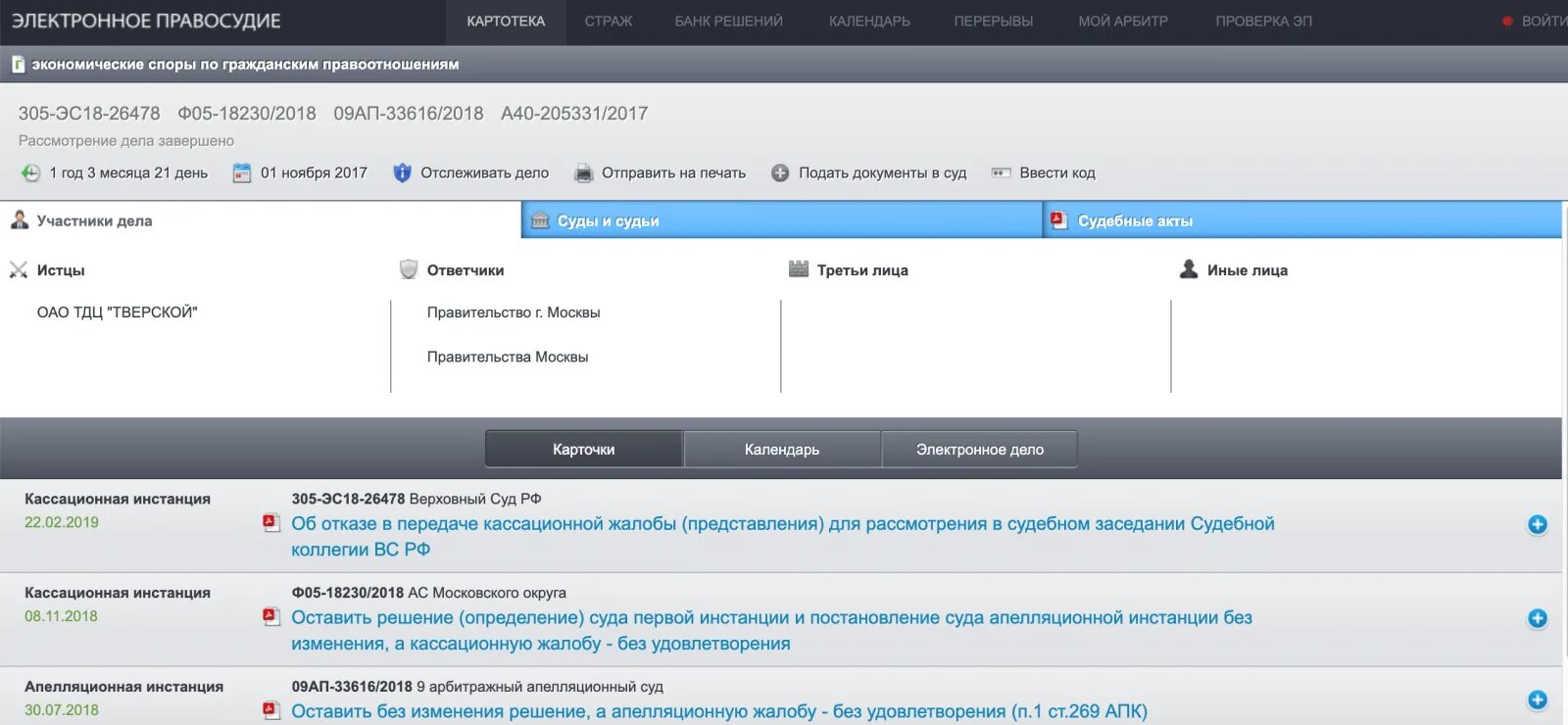Viewport: 1568px width, 725px height.
Task: Select defendant Правительства Москвы
Action: pos(508,358)
